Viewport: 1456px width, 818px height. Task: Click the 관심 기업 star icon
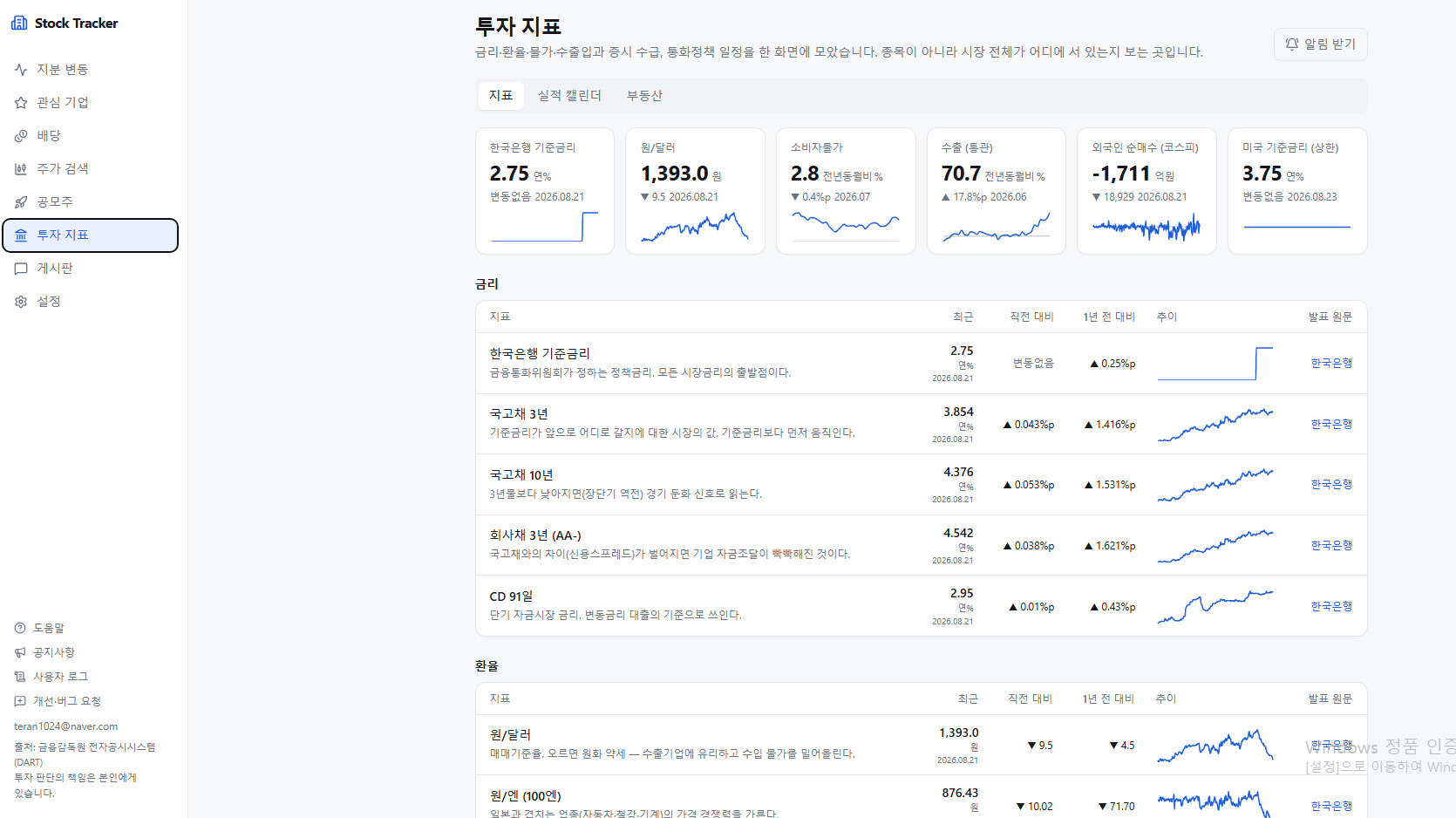21,103
